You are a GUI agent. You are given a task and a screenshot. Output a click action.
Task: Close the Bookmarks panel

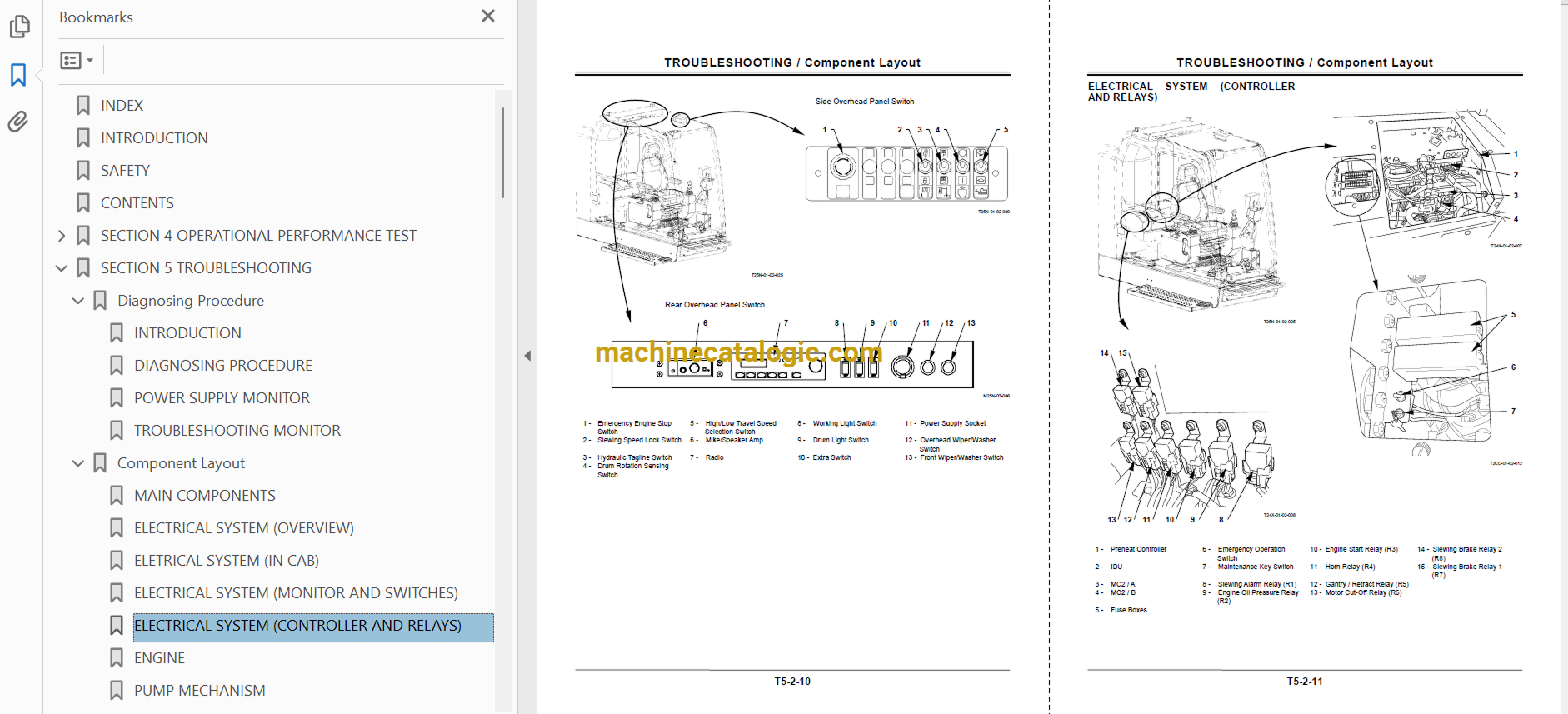coord(488,16)
